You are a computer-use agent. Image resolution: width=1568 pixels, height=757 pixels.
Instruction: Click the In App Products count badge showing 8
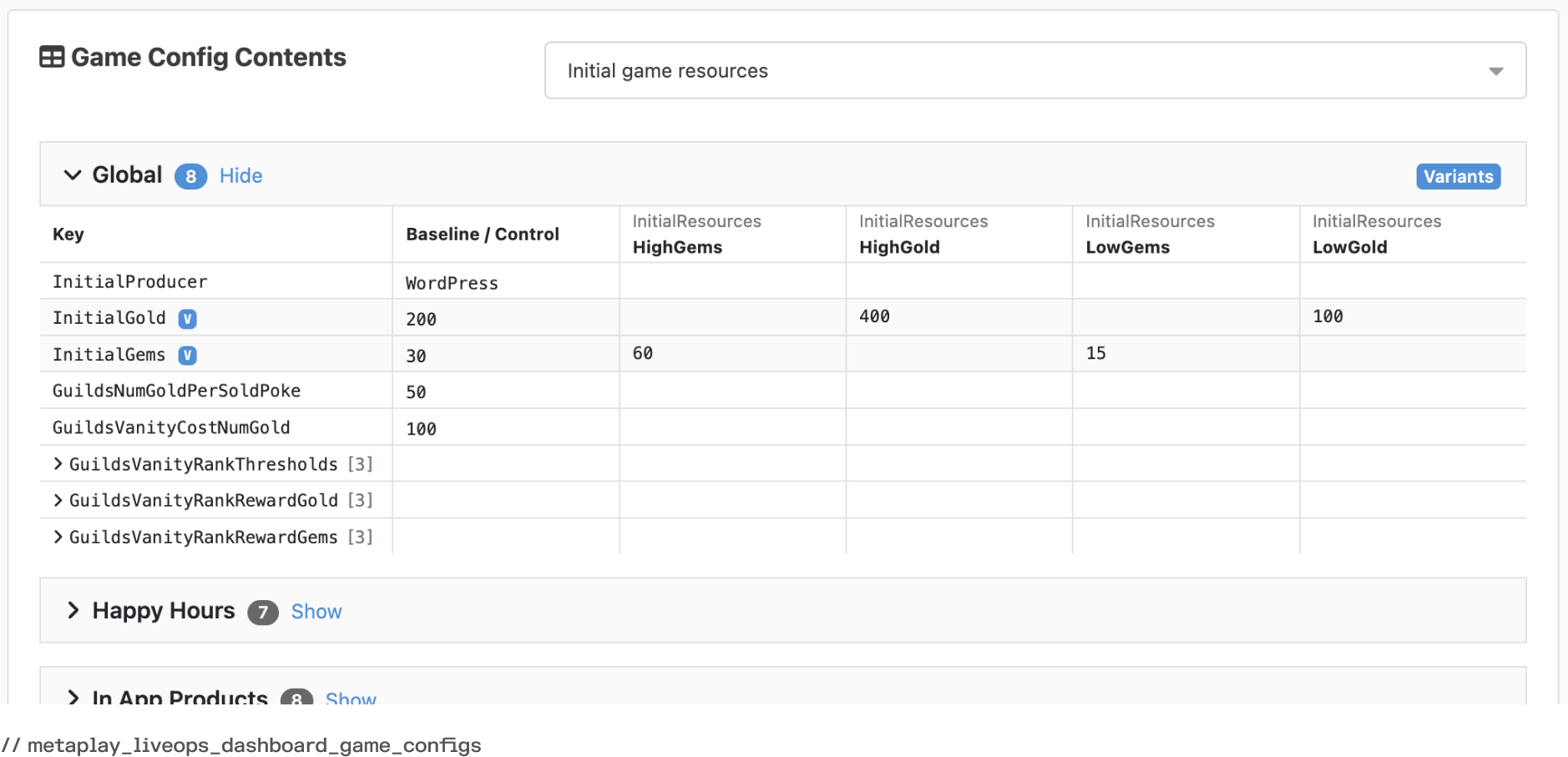[x=296, y=699]
